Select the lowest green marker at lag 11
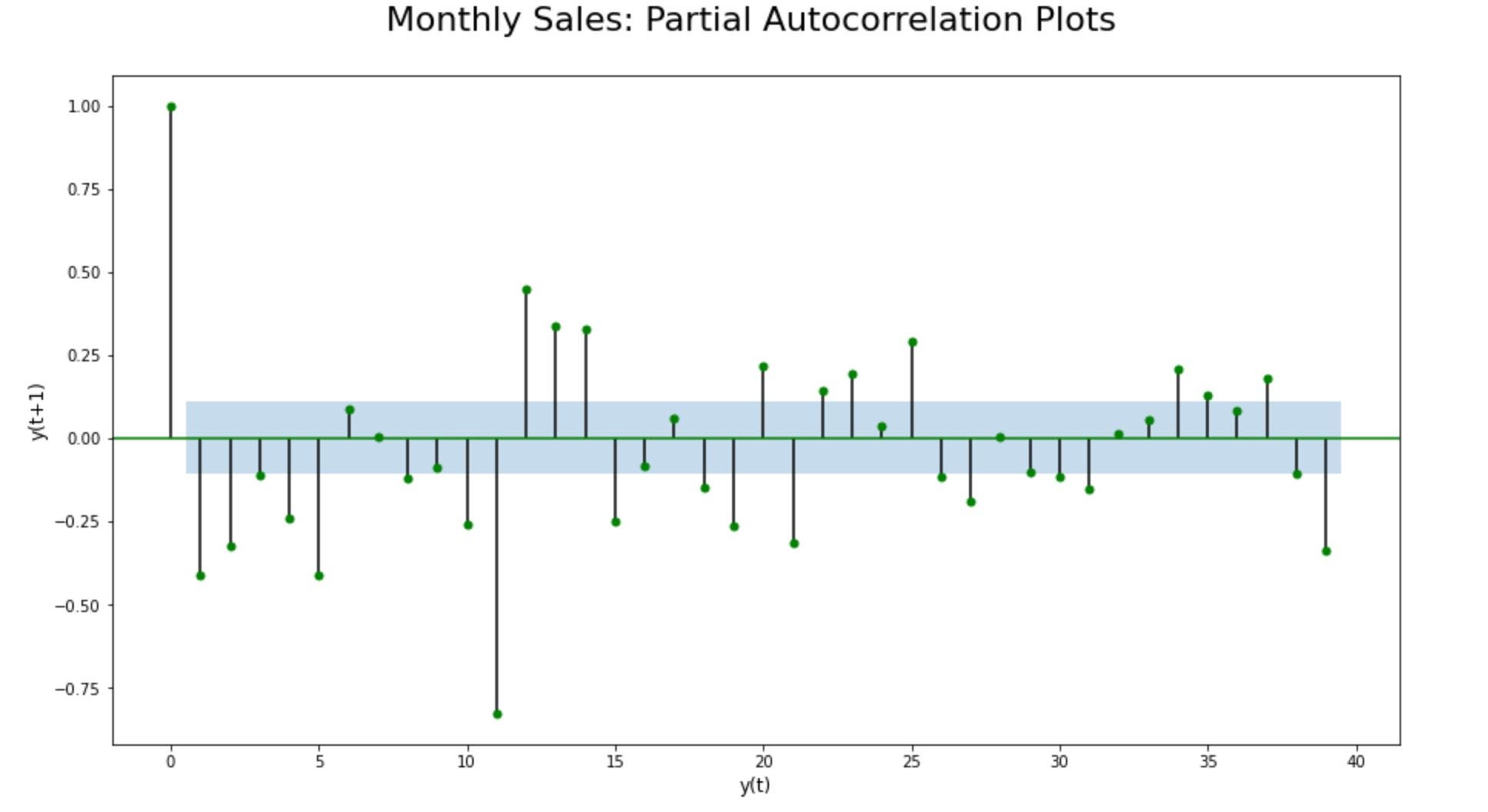1488x812 pixels. [498, 714]
